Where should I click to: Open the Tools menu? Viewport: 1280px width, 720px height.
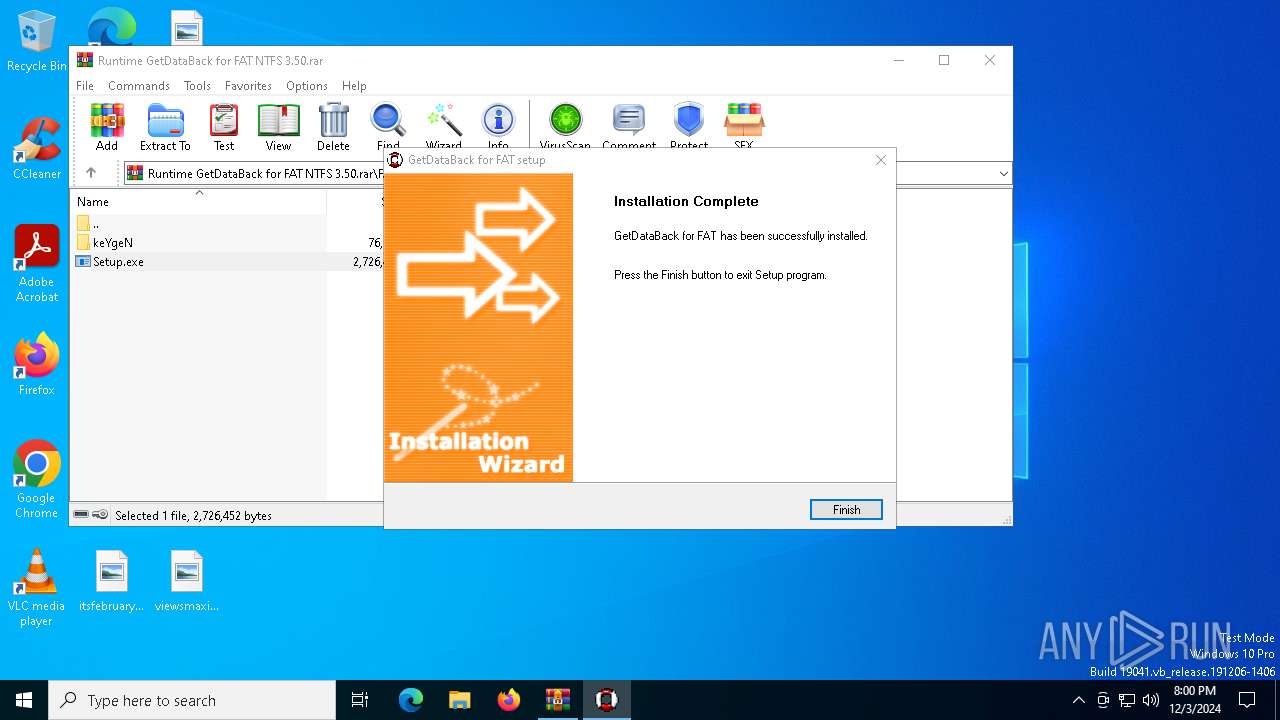(x=197, y=86)
